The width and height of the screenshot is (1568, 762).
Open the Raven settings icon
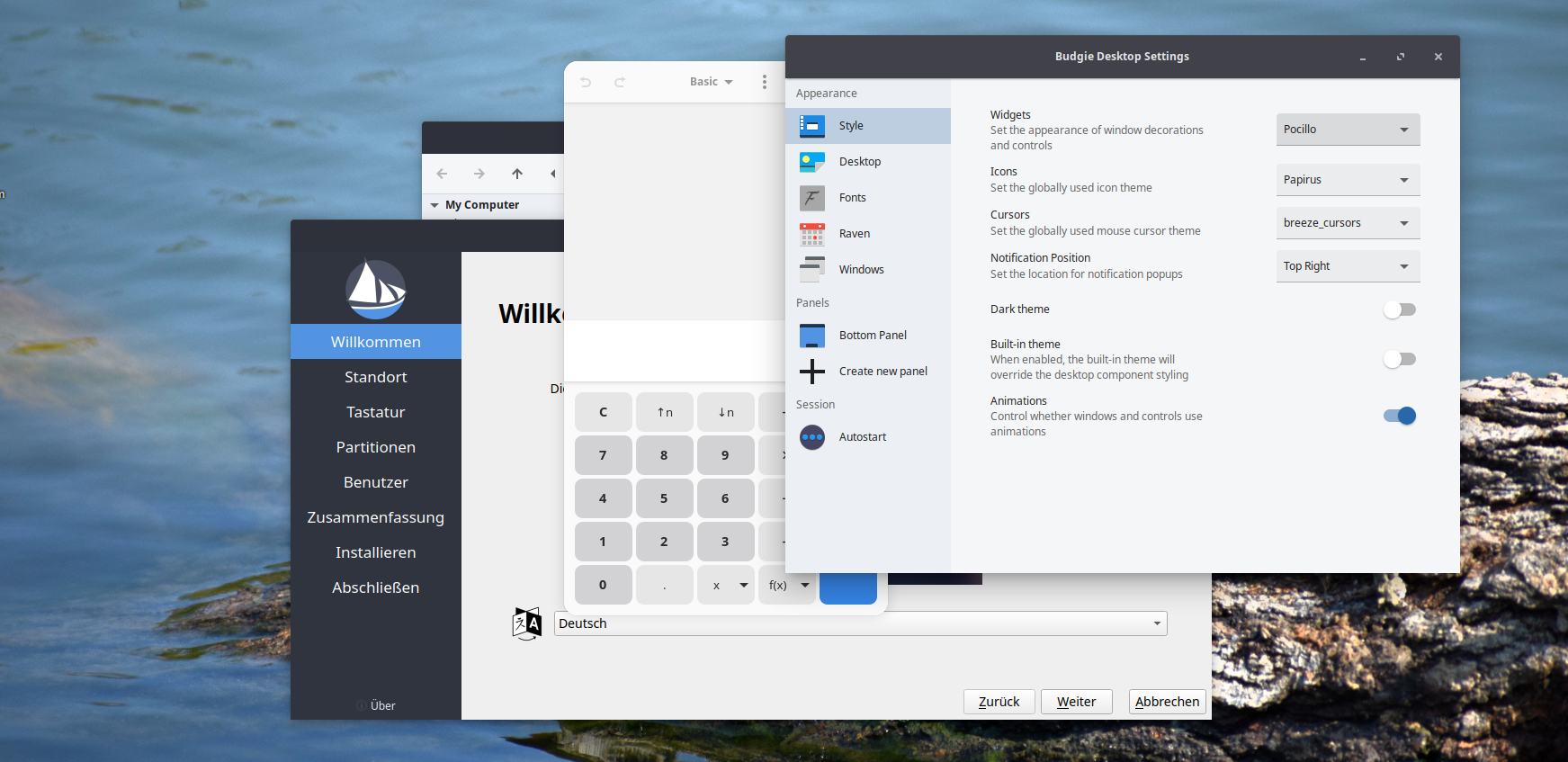812,234
